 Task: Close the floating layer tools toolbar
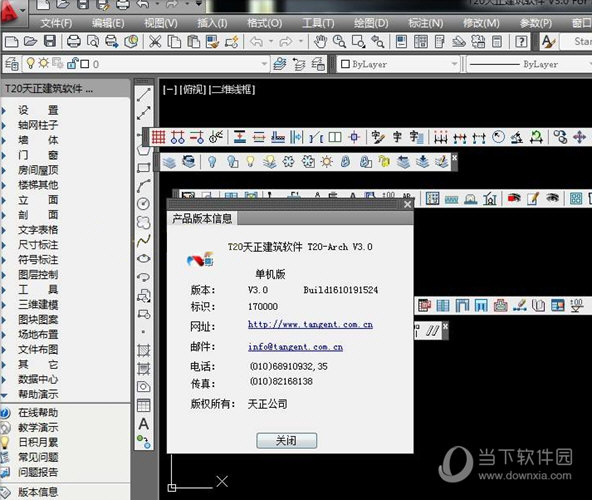(455, 157)
